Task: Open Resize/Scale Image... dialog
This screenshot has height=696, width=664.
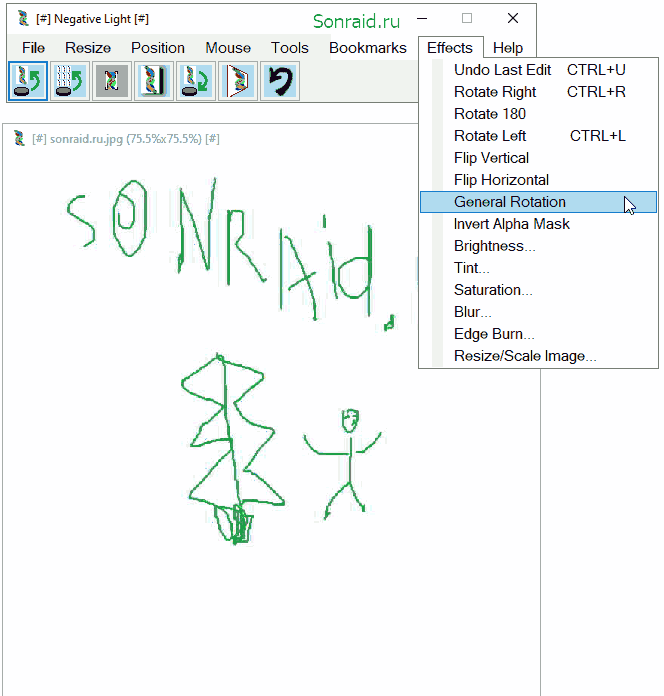Action: point(538,356)
